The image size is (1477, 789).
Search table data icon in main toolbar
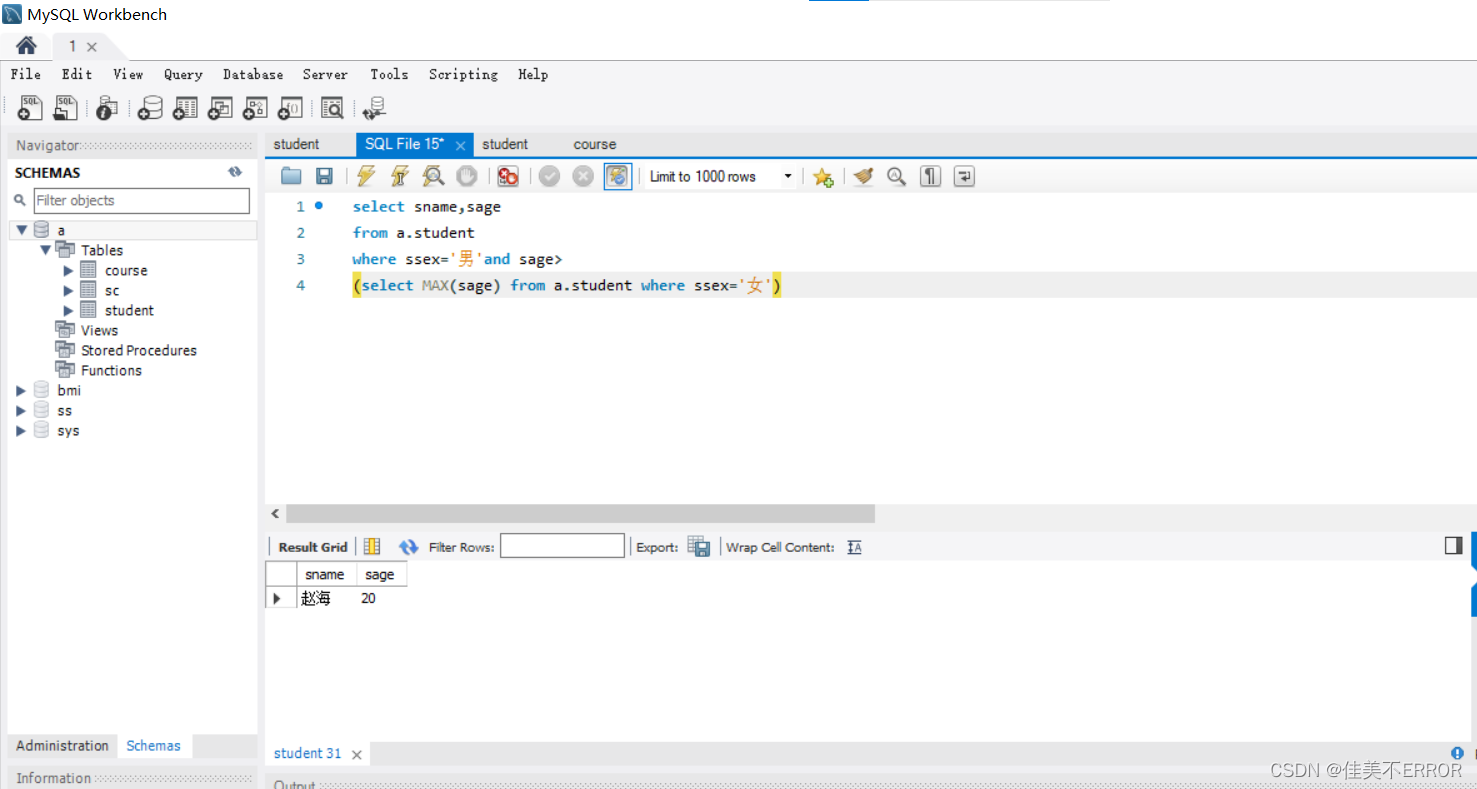332,108
